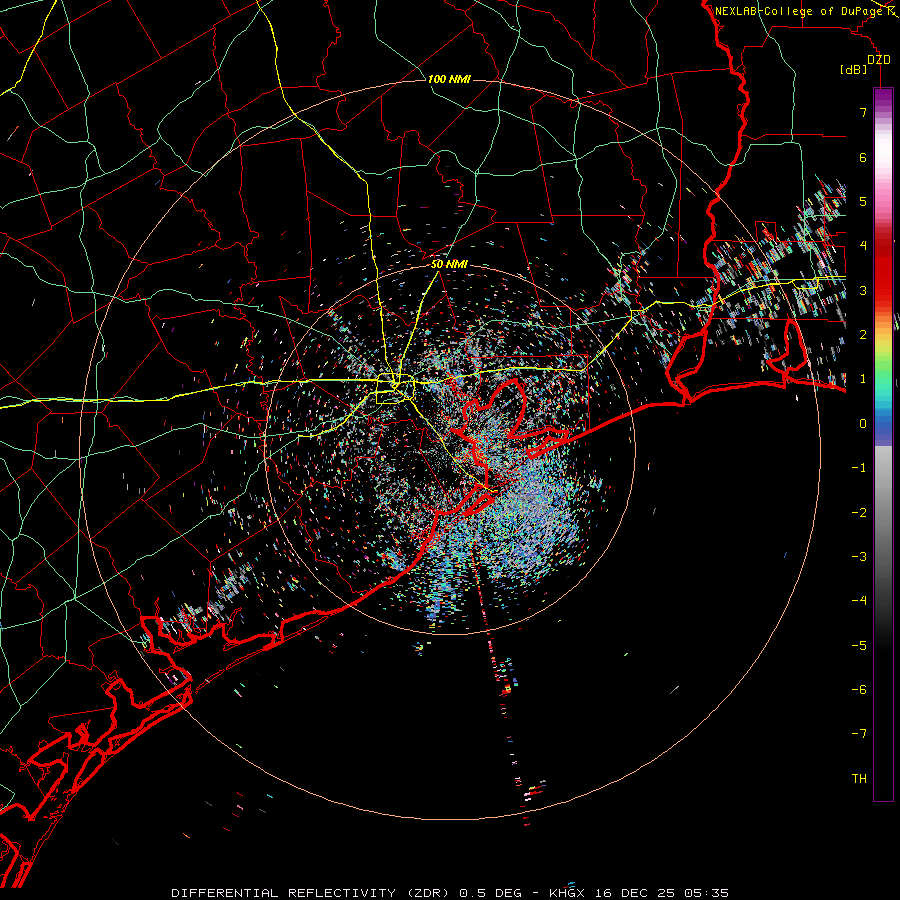
Task: Click the 0 dB value on color scale
Action: (x=863, y=424)
